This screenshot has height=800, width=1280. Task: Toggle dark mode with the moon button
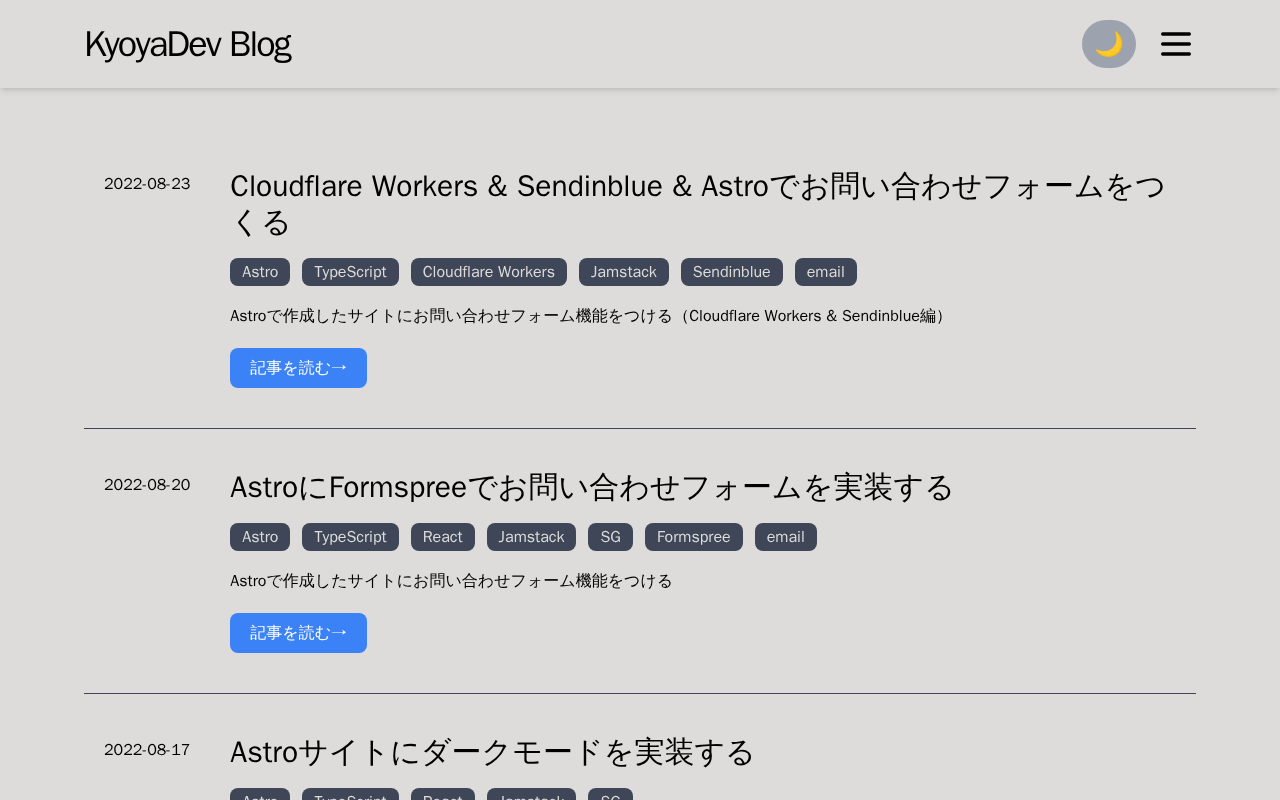point(1108,44)
